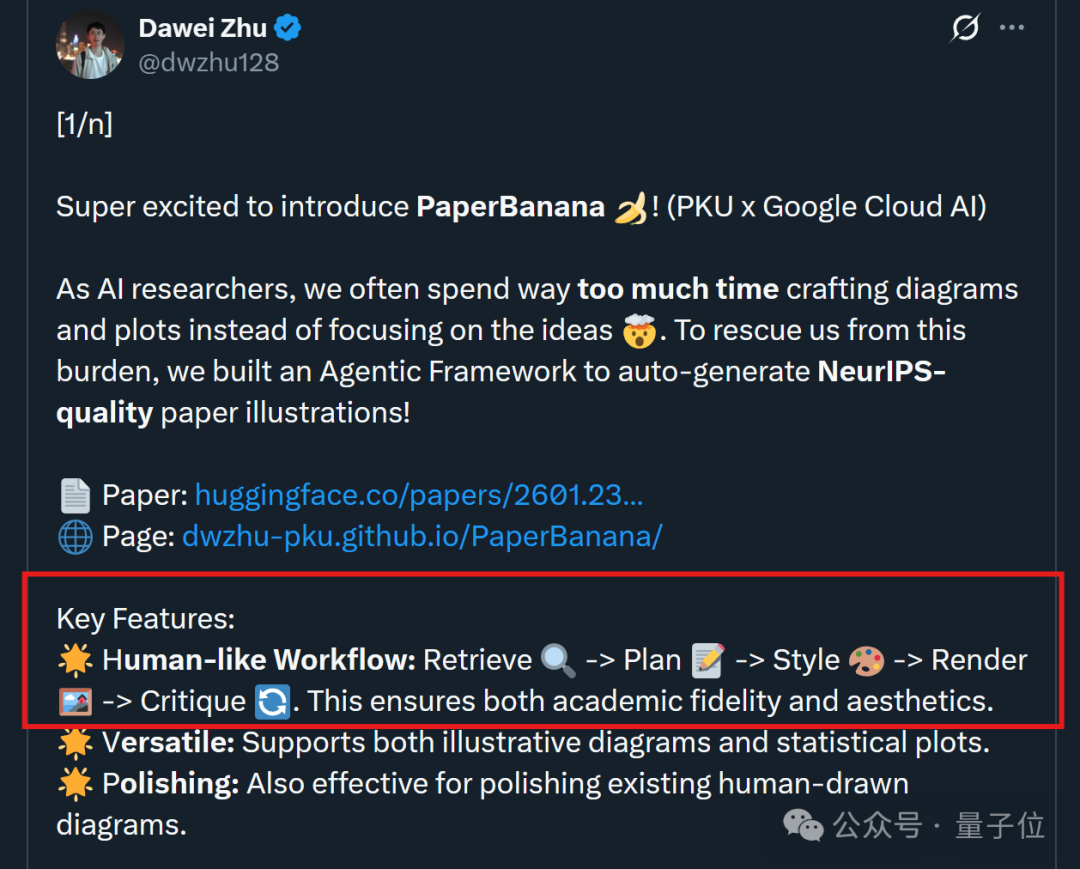This screenshot has height=869, width=1080.
Task: Click the banana emoji after PaperBanana
Action: tap(630, 208)
